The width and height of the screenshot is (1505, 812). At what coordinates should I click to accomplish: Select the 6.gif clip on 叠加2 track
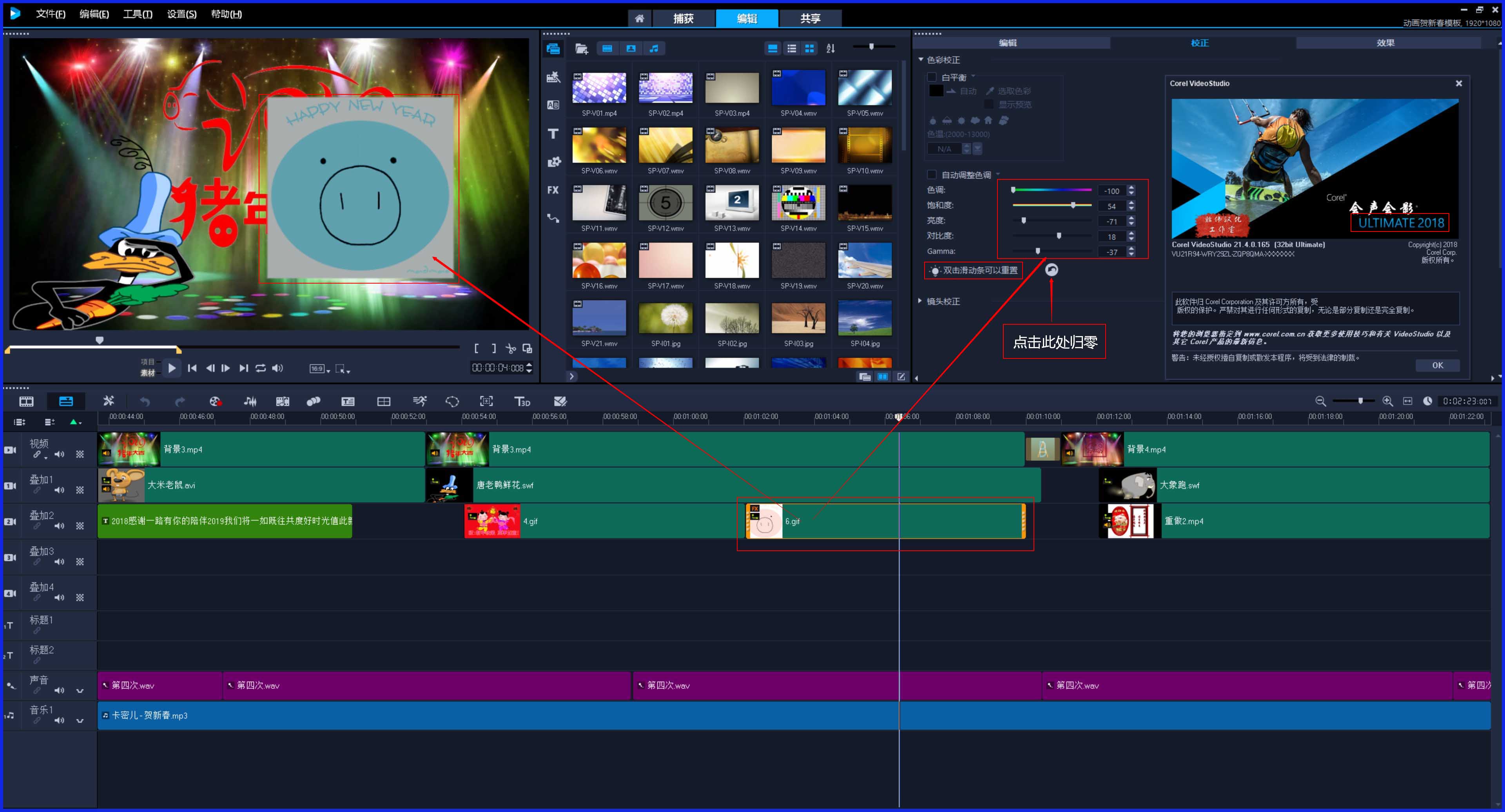tap(885, 521)
